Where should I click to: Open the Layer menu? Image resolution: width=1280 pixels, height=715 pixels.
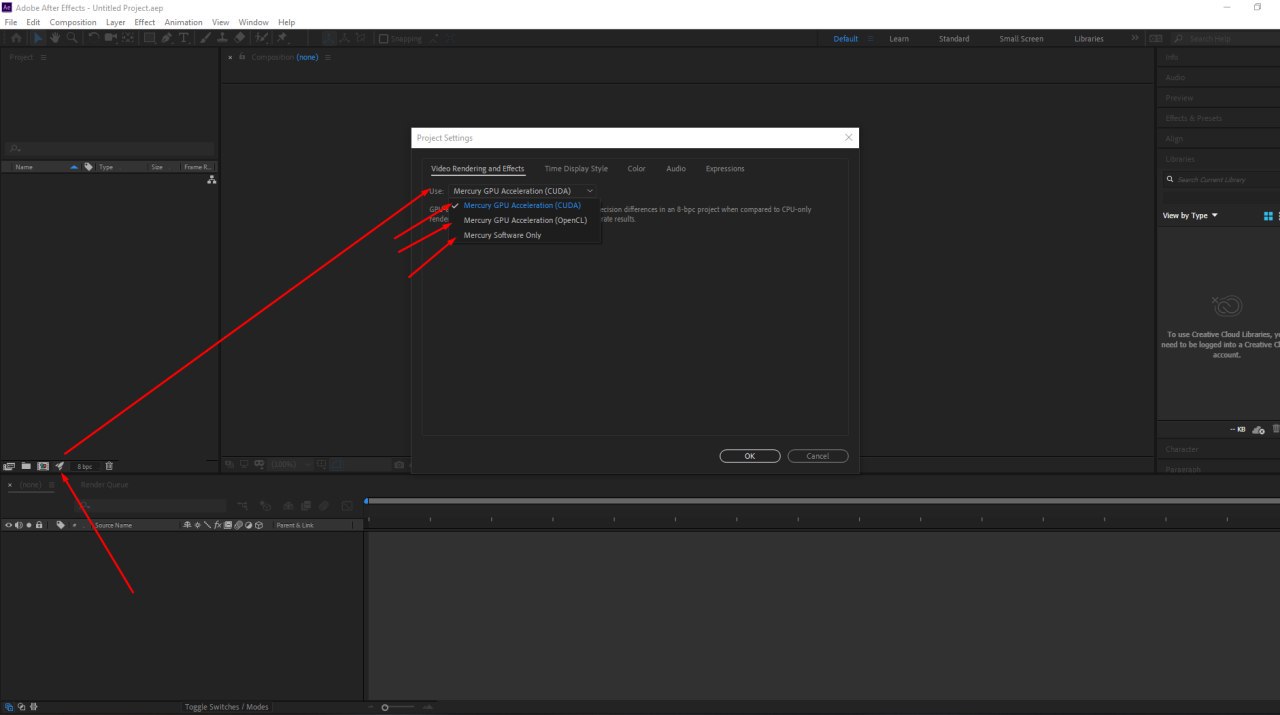pos(115,22)
